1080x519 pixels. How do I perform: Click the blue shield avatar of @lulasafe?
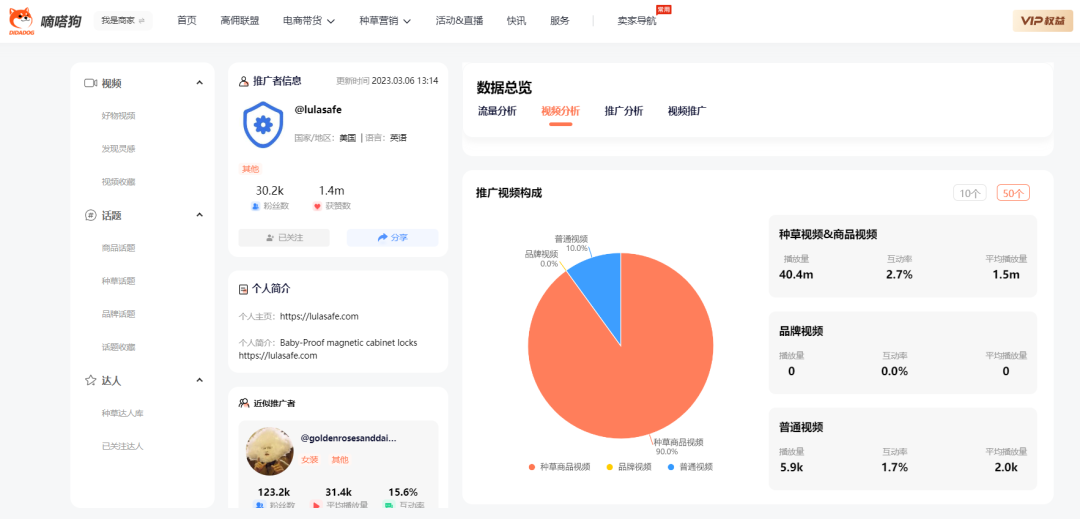coord(262,124)
